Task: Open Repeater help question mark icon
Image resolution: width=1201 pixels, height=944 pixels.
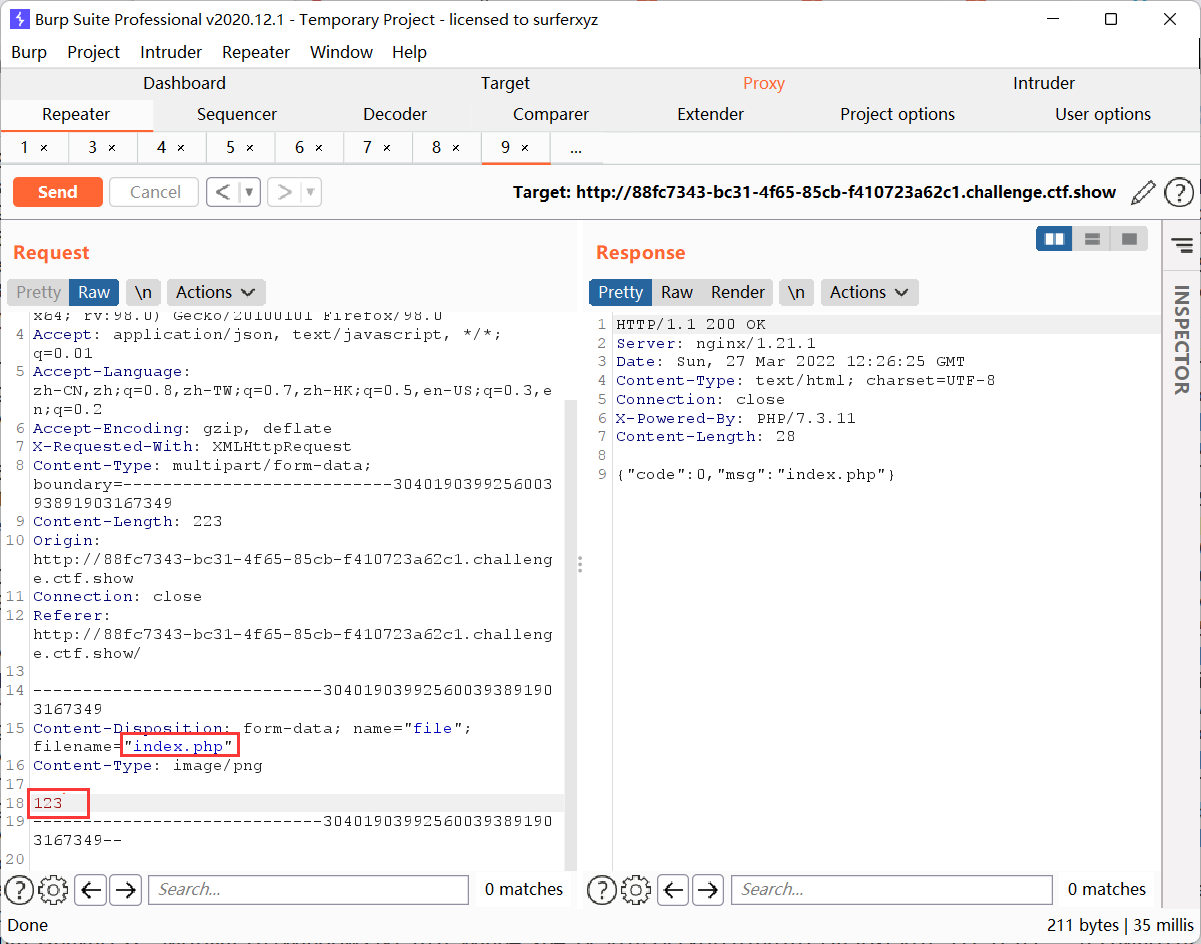Action: pyautogui.click(x=1179, y=192)
